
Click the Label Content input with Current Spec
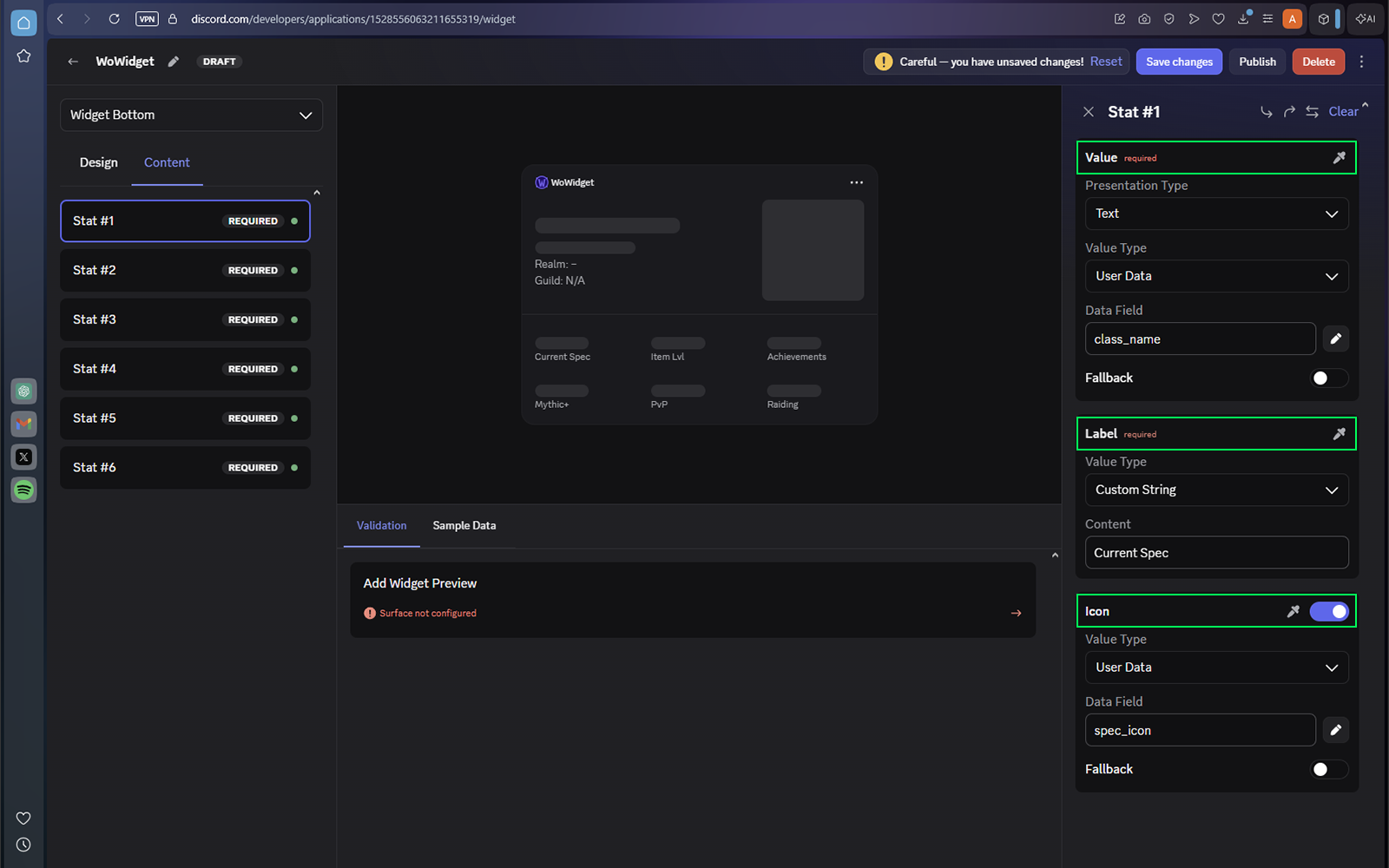(x=1216, y=553)
